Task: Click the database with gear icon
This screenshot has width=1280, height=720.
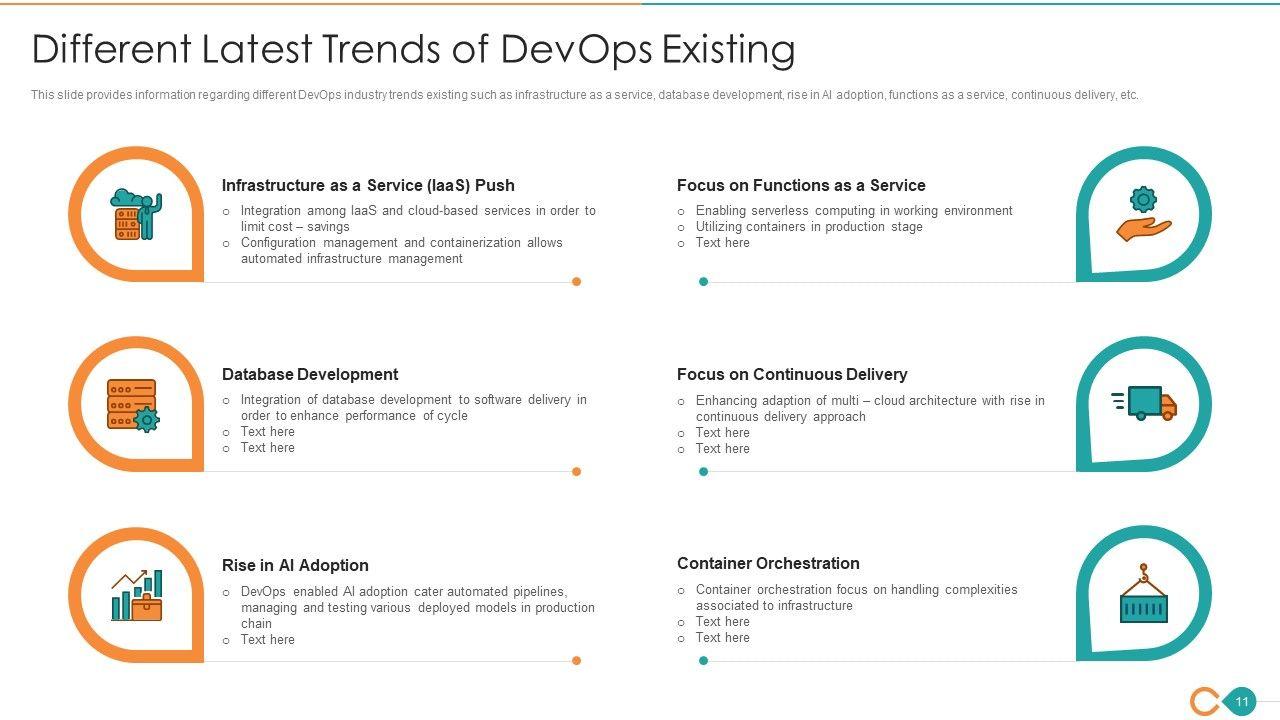Action: pyautogui.click(x=133, y=404)
